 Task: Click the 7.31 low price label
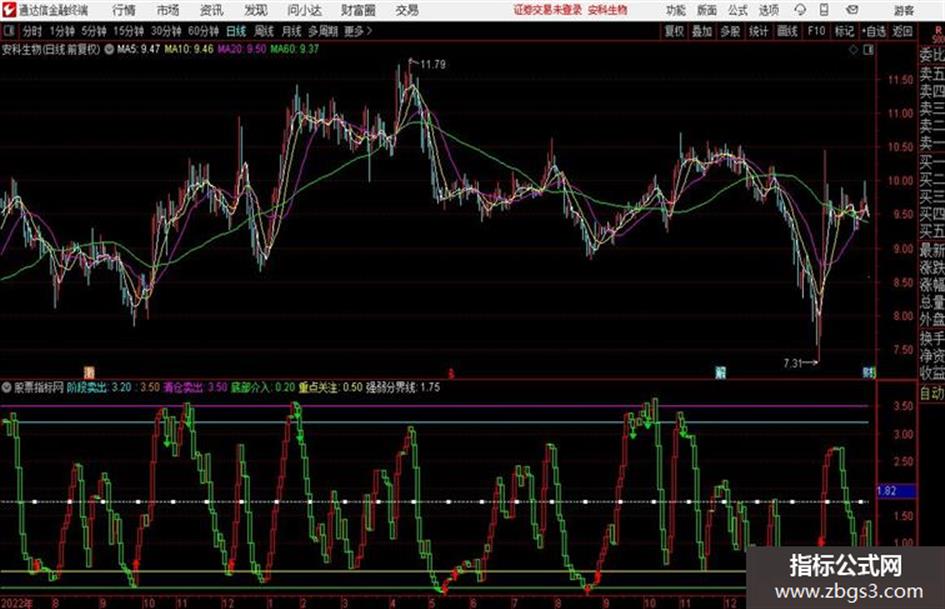click(793, 363)
